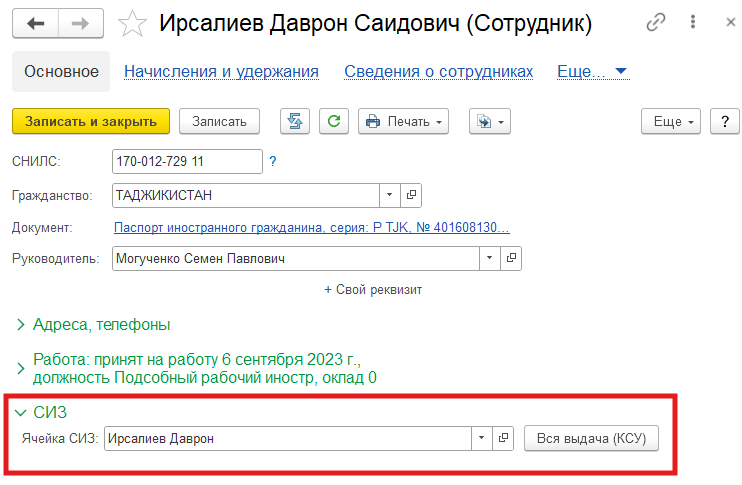The height and width of the screenshot is (485, 742).
Task: Open the Основное tab
Action: click(x=61, y=71)
